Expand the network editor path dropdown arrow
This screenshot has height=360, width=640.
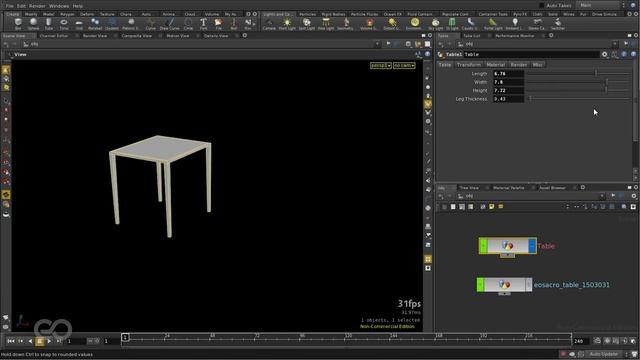tap(602, 196)
